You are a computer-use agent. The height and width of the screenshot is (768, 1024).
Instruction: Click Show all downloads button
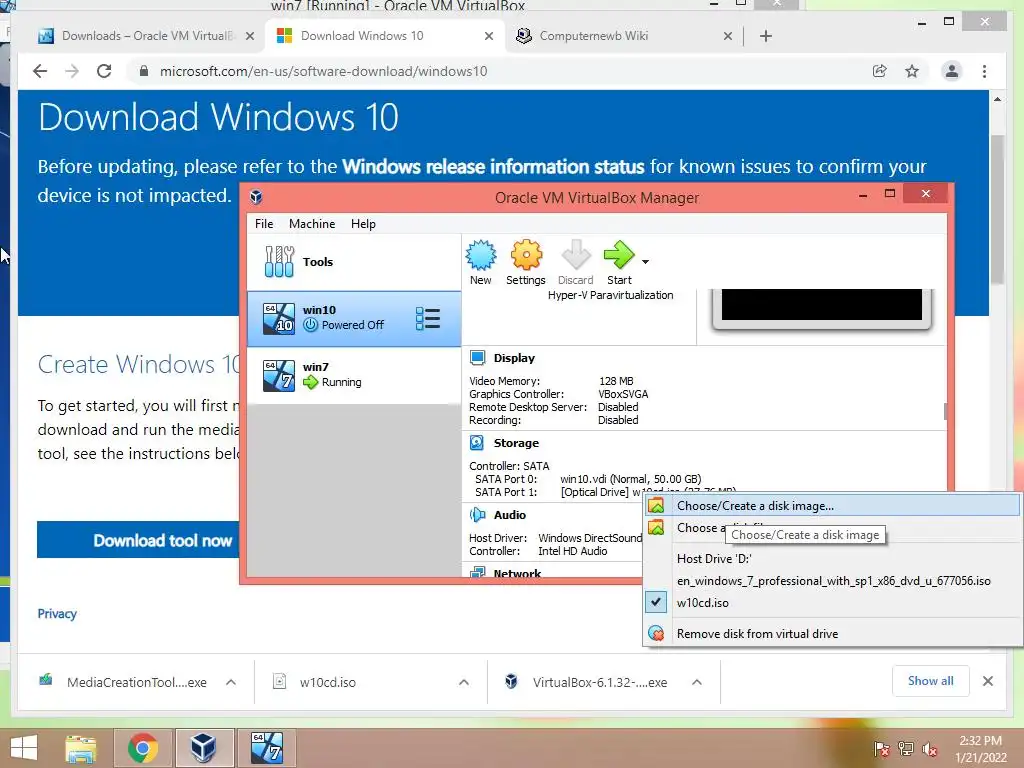point(931,681)
